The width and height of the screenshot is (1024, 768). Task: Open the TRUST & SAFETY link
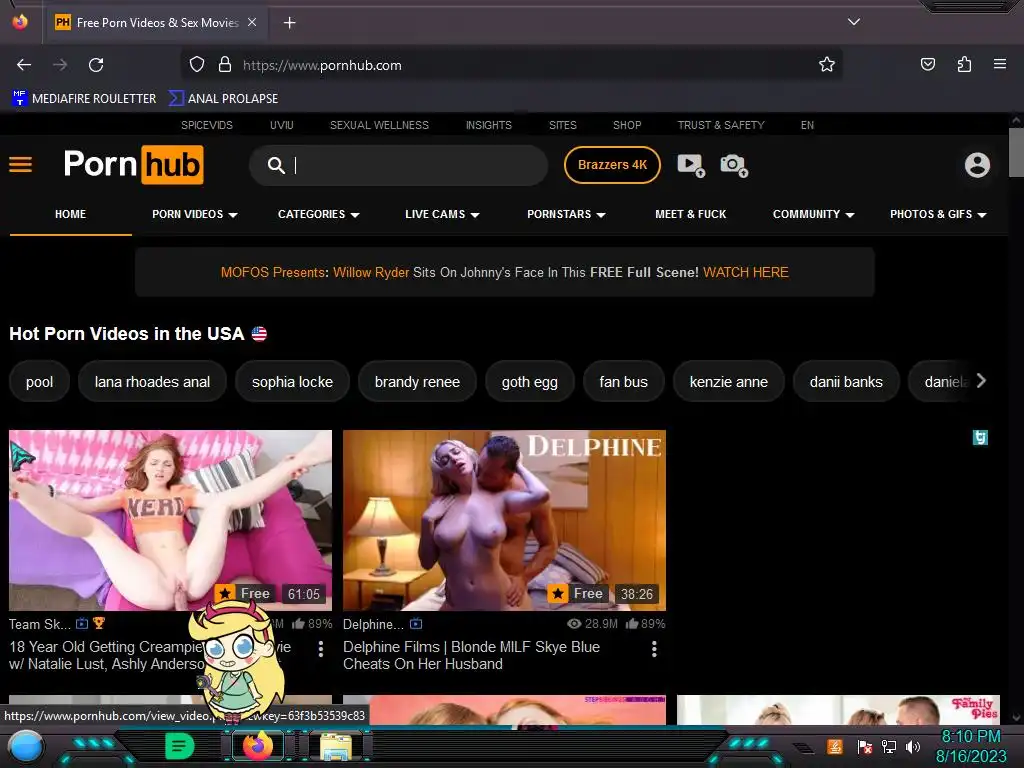coord(720,125)
